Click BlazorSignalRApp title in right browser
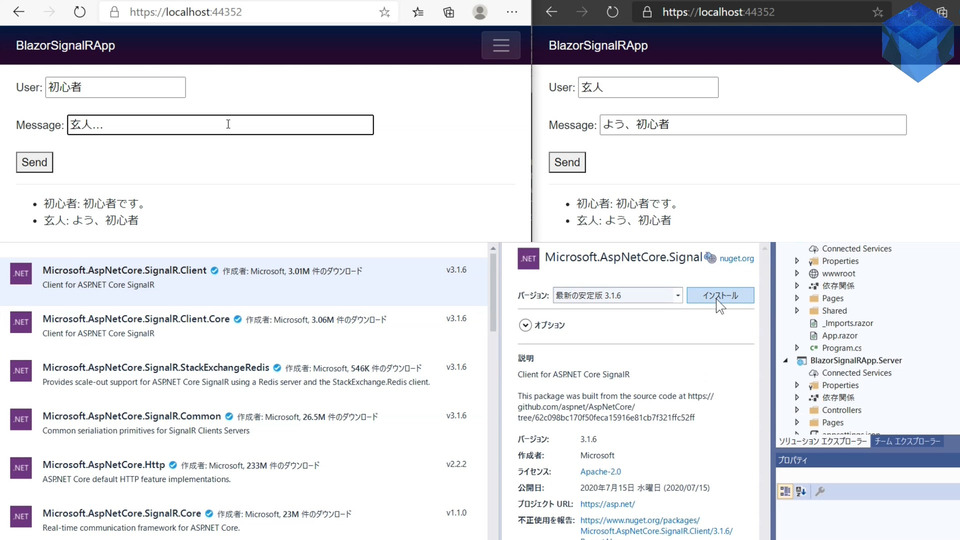The width and height of the screenshot is (960, 540). pos(598,45)
